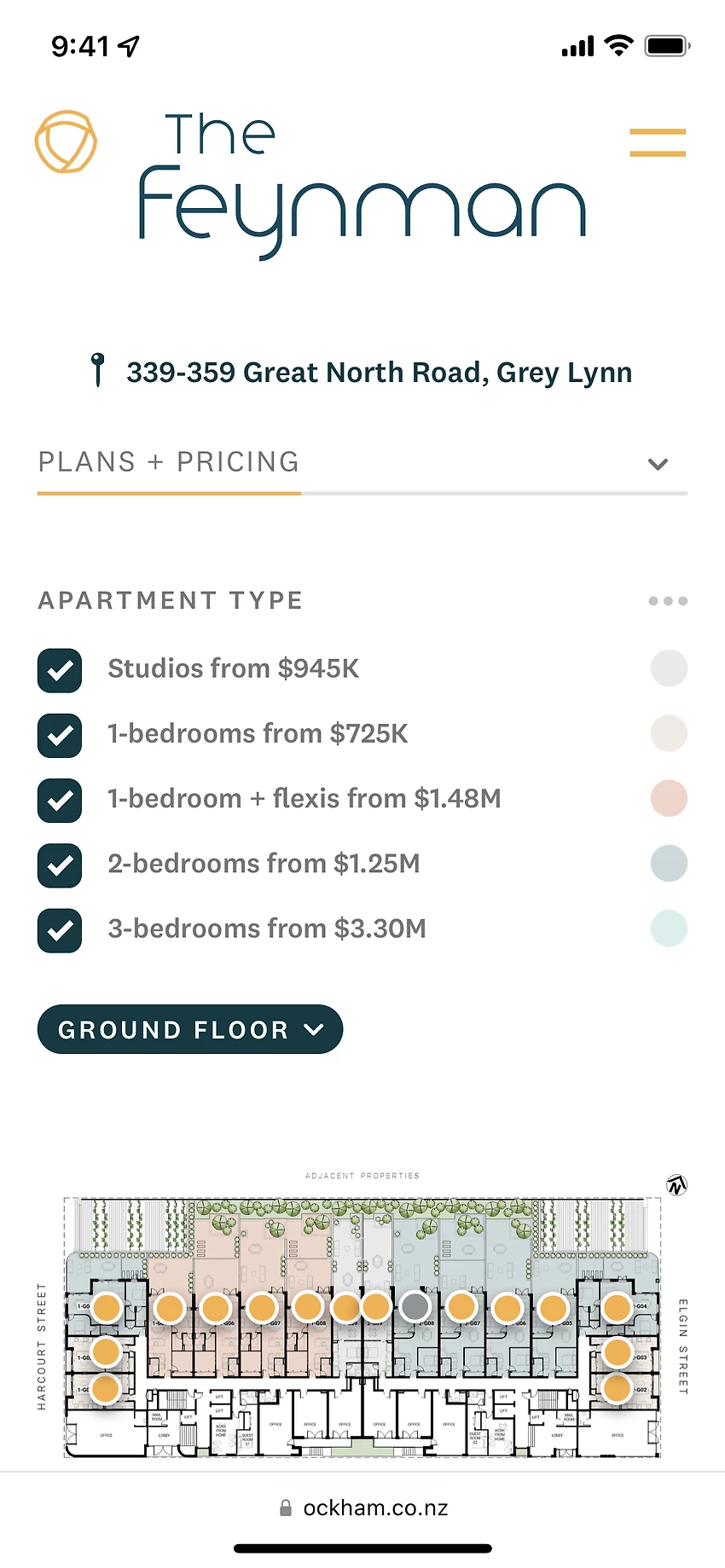
Task: Toggle the 1-bedrooms from $725K checkbox
Action: 60,735
